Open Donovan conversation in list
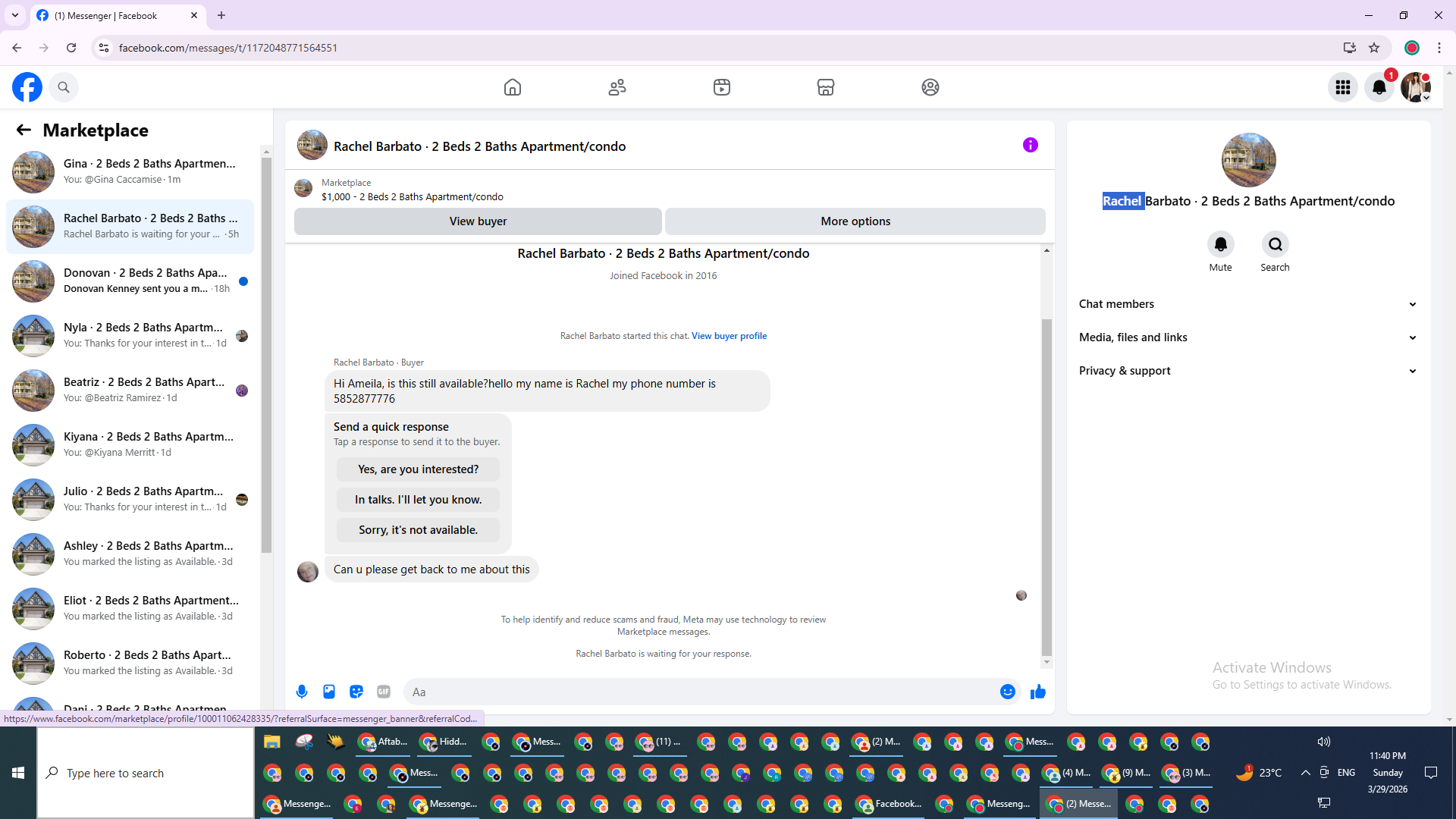 point(130,281)
